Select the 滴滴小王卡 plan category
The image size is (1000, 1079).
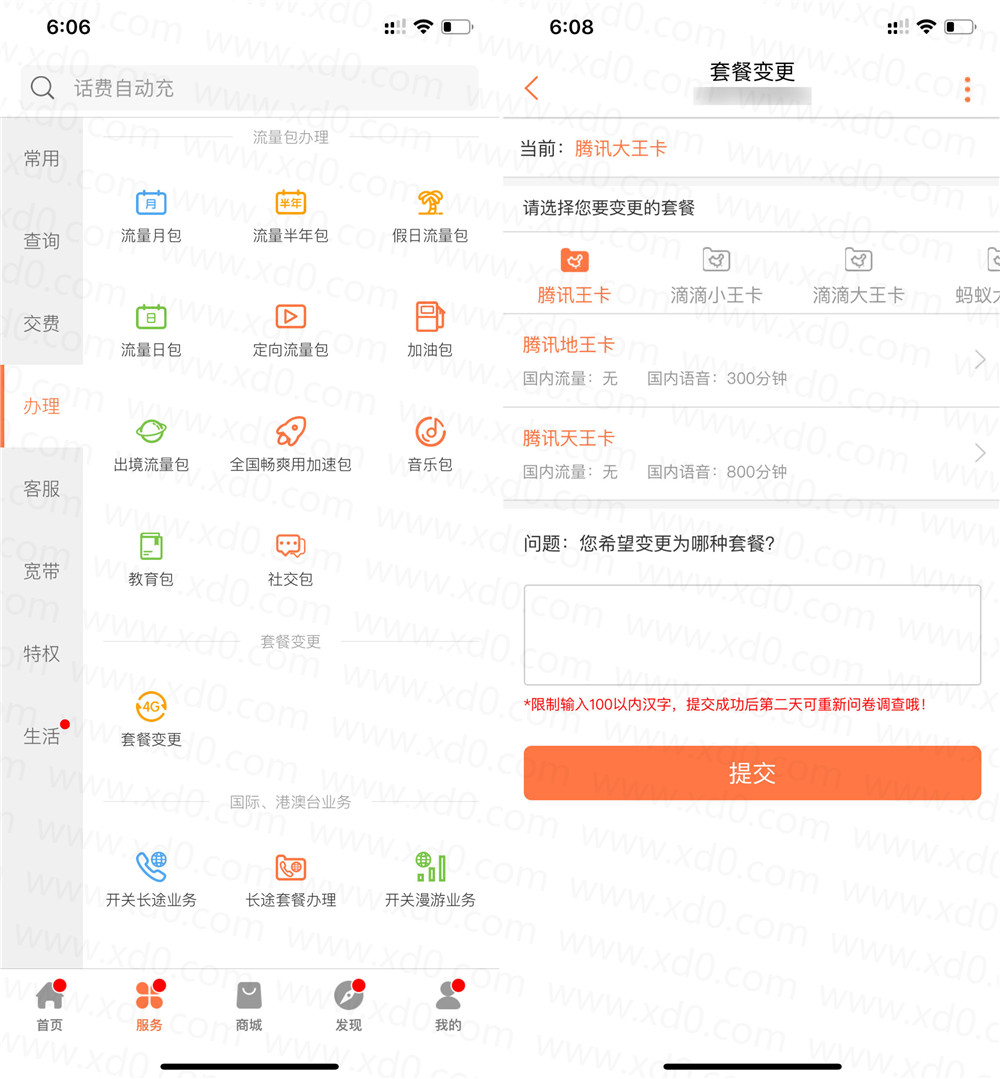click(716, 277)
